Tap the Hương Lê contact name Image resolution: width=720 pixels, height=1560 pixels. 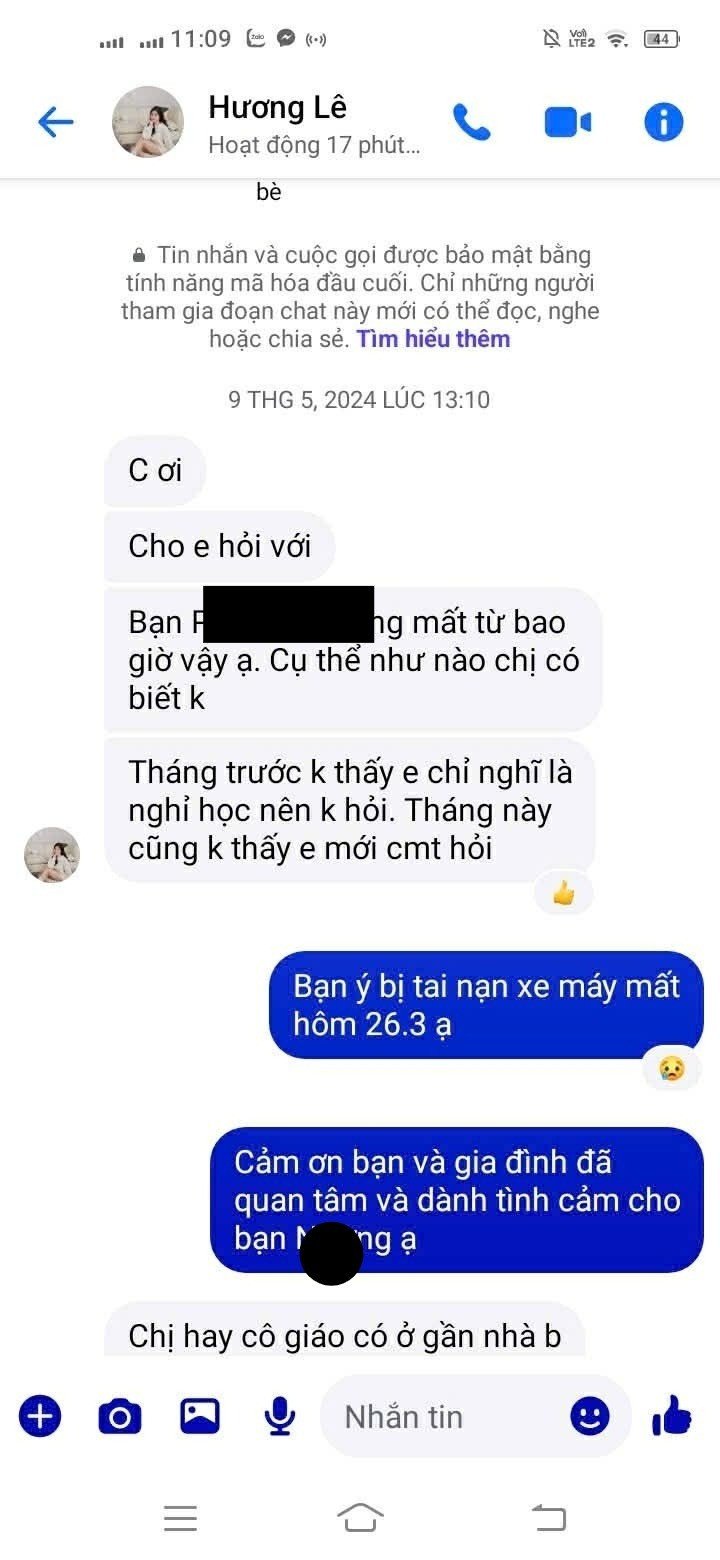pyautogui.click(x=278, y=107)
